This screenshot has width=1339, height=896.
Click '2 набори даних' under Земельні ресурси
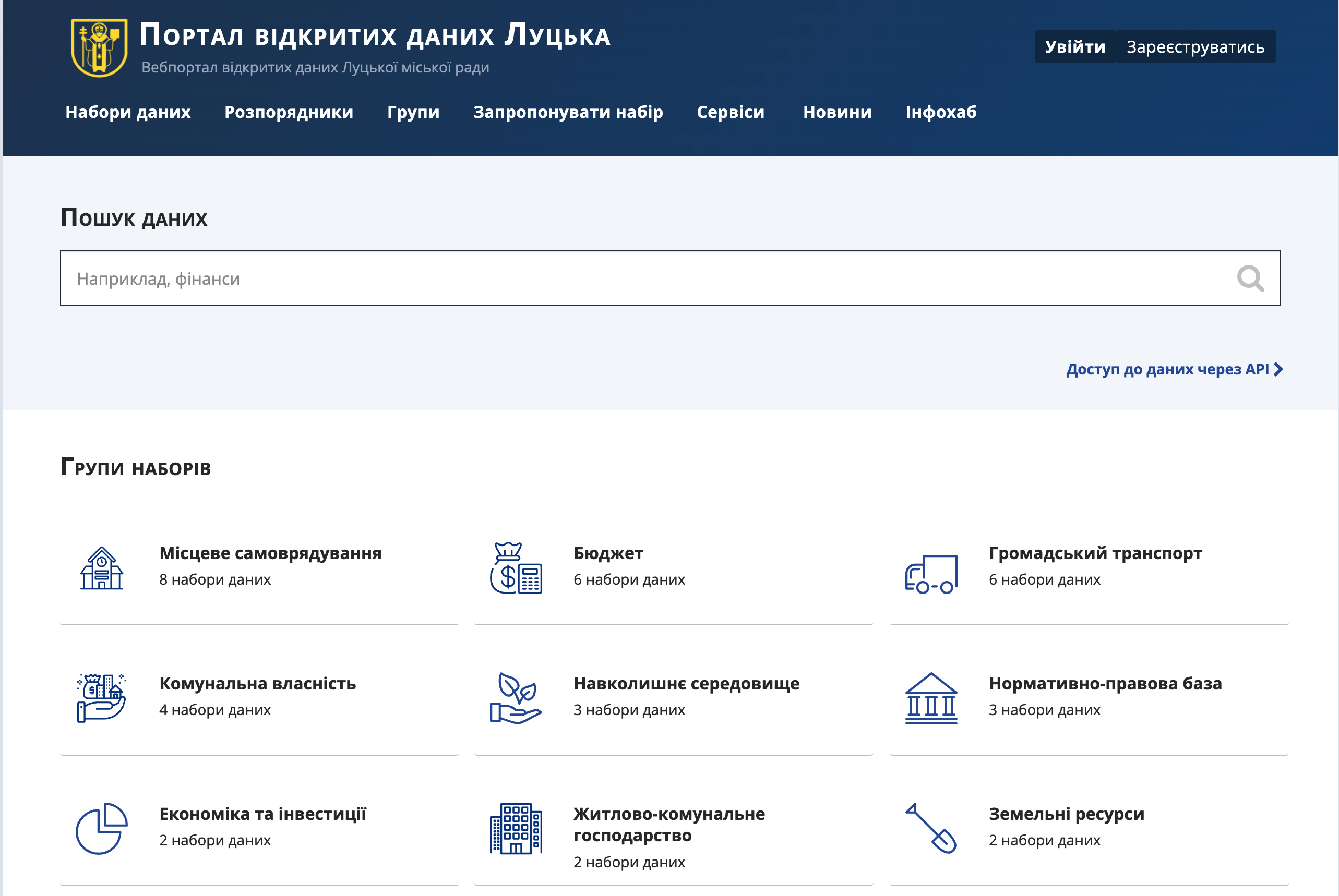(1044, 840)
